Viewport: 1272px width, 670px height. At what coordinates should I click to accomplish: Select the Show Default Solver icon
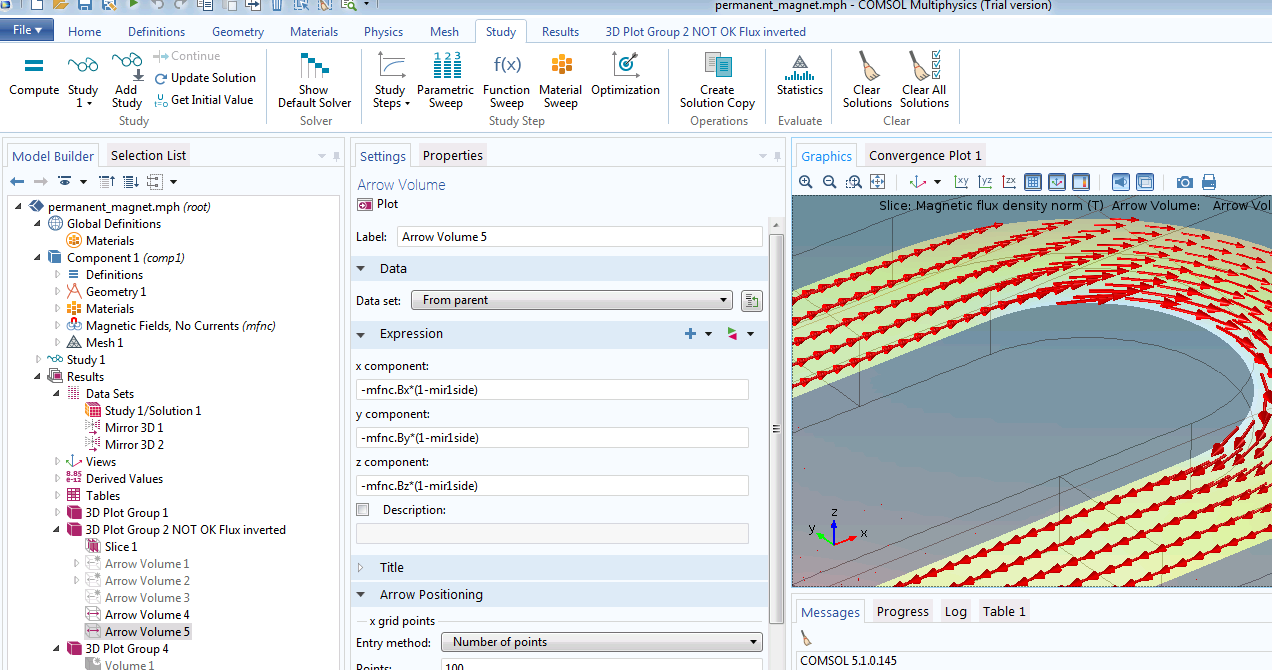pos(314,78)
